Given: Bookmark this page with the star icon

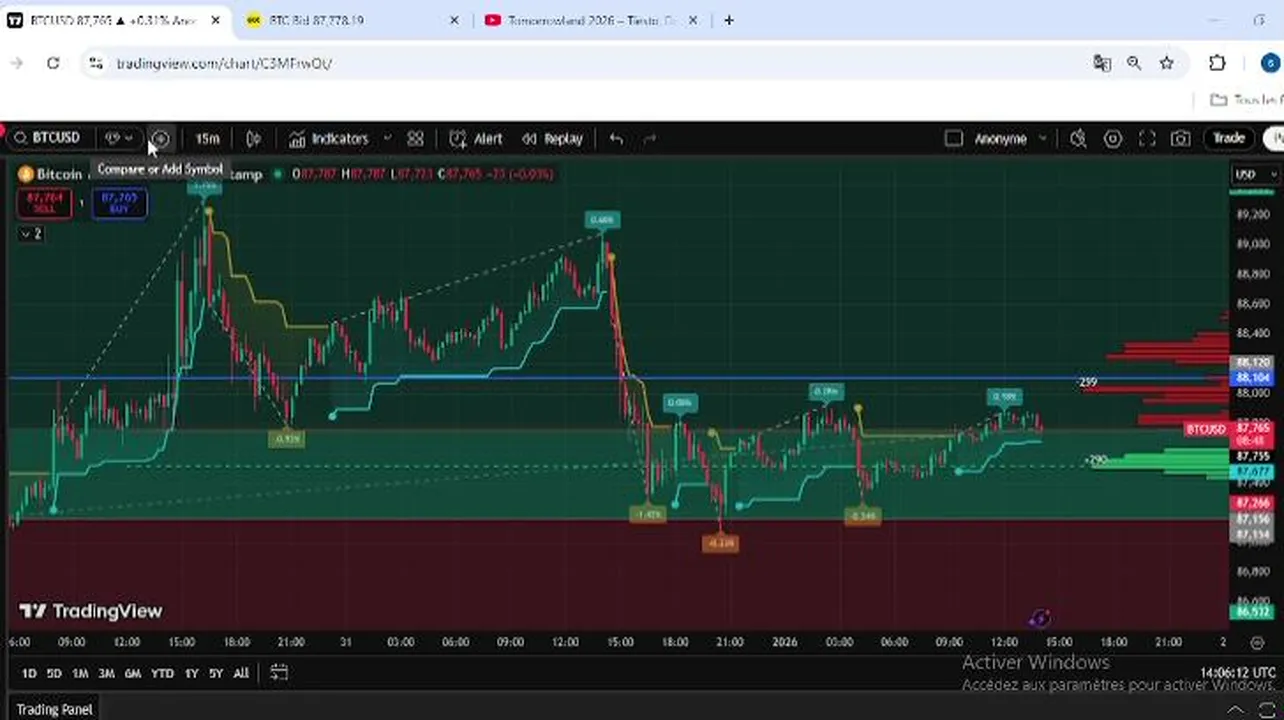Looking at the screenshot, I should point(1166,63).
